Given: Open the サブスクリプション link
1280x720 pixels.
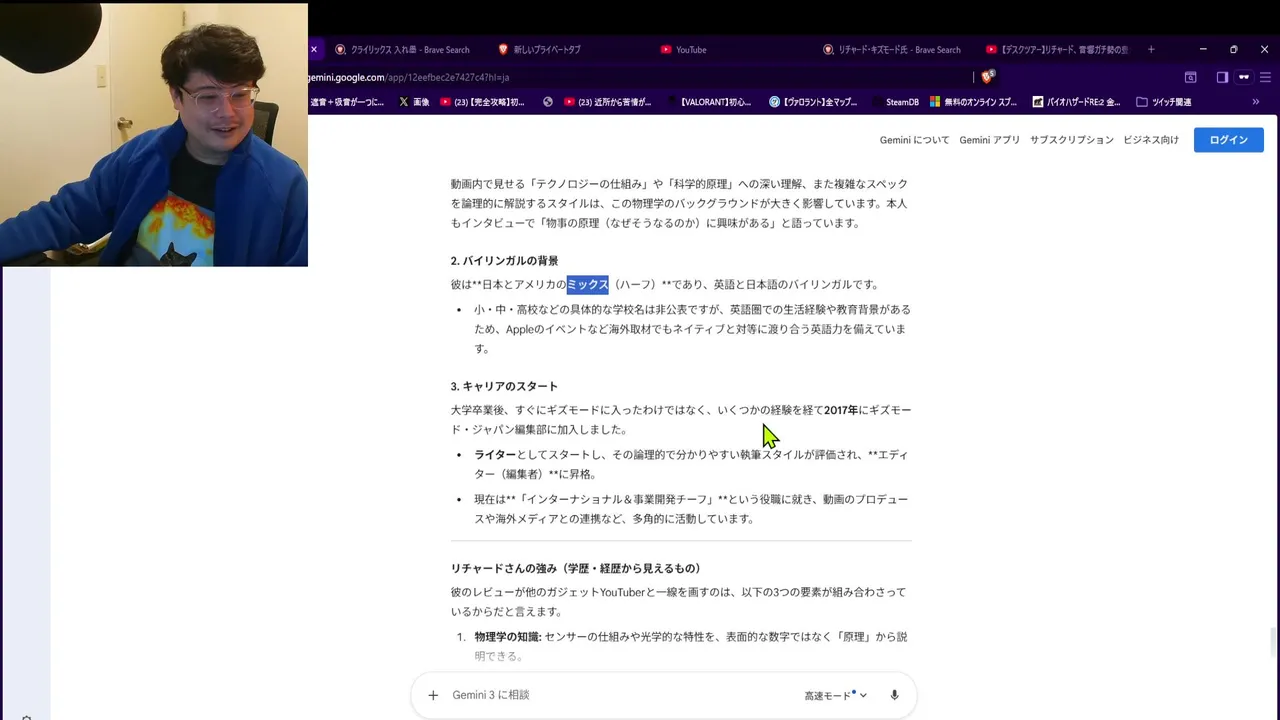Looking at the screenshot, I should tap(1072, 140).
